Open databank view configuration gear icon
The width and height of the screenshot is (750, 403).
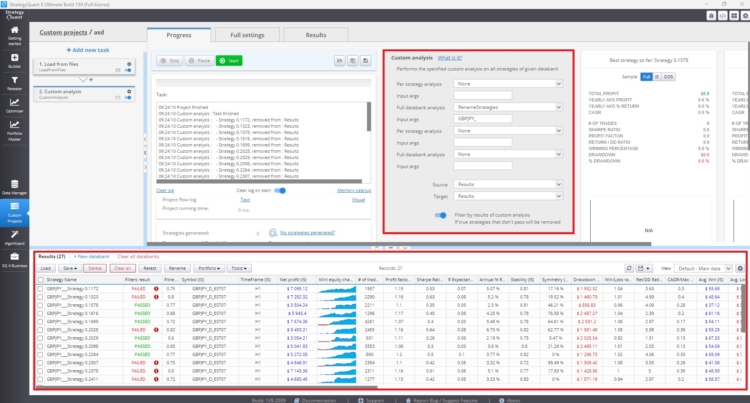[x=740, y=268]
